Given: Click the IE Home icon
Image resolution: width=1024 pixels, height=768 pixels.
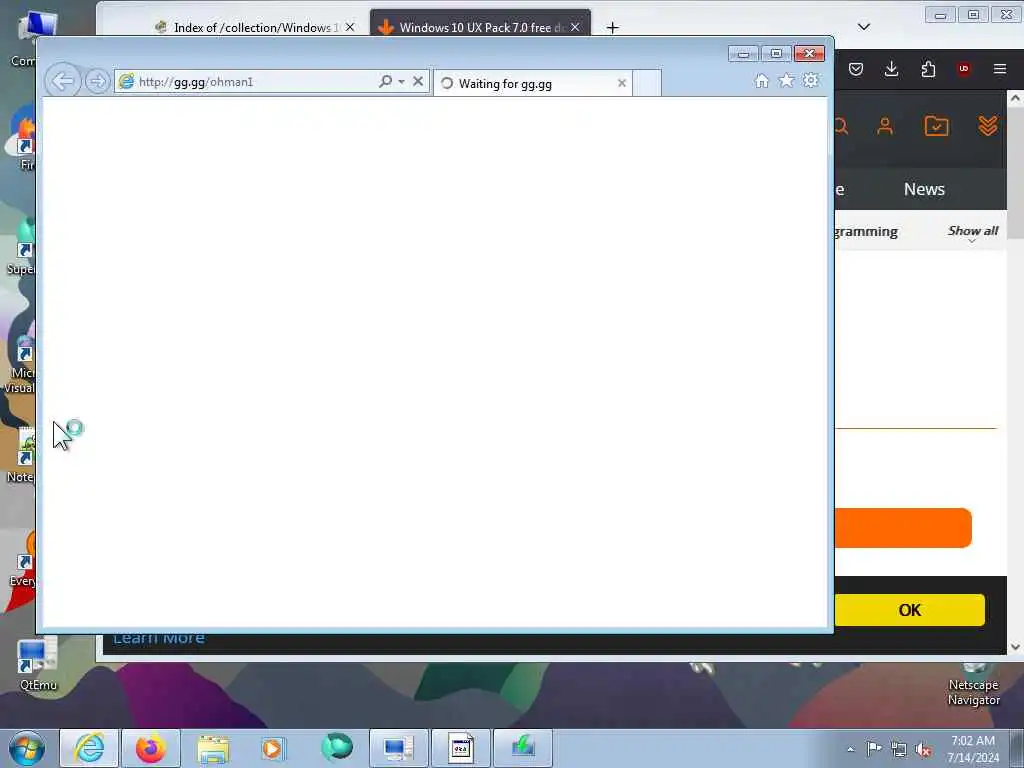Looking at the screenshot, I should pyautogui.click(x=761, y=80).
